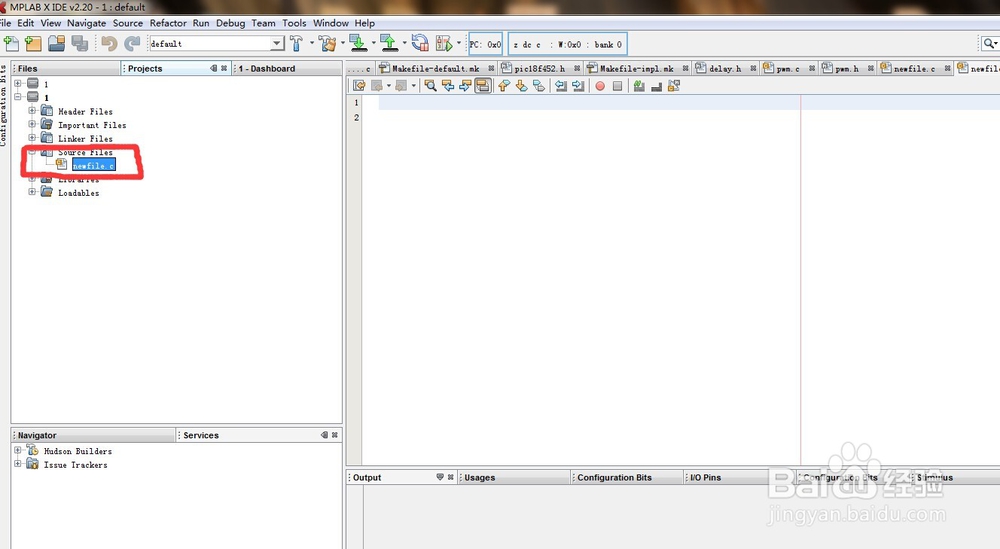Click the quick search magnifier icon
This screenshot has width=1000, height=549.
point(988,43)
